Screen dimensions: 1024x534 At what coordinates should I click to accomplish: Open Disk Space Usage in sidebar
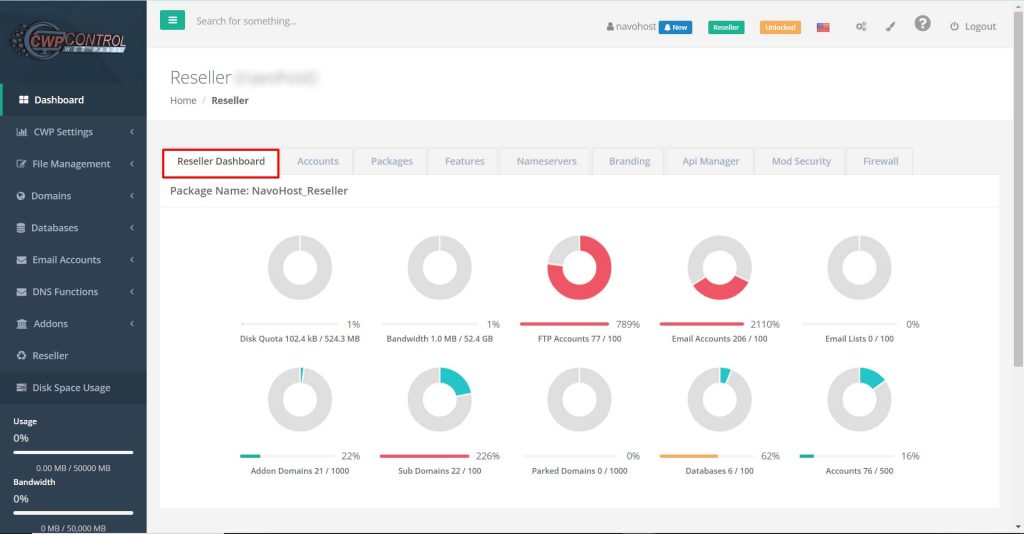click(70, 388)
